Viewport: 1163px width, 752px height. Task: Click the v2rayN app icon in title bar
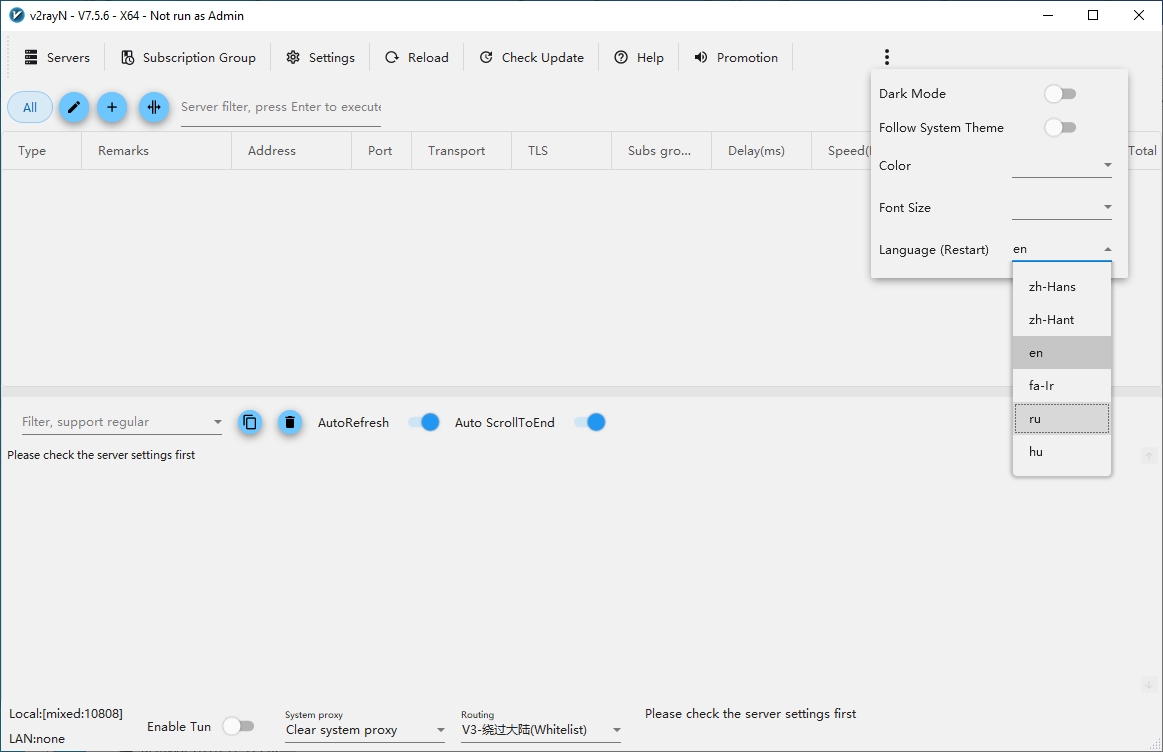coord(16,16)
